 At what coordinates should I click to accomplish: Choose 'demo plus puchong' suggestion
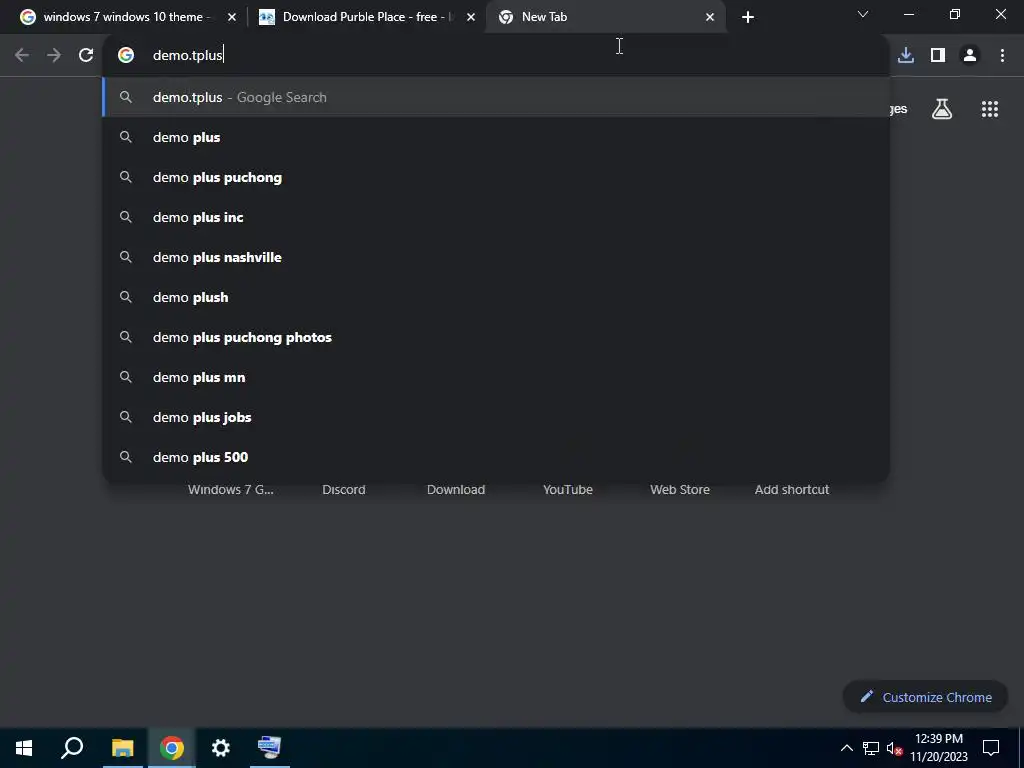(x=496, y=177)
